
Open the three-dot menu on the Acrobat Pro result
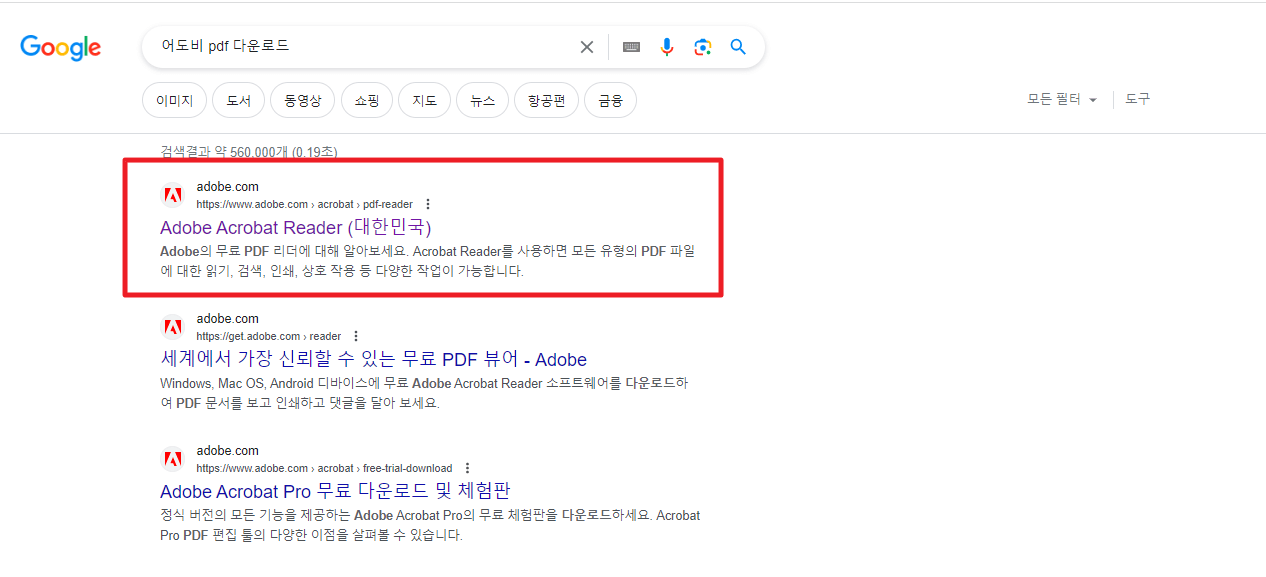(467, 468)
